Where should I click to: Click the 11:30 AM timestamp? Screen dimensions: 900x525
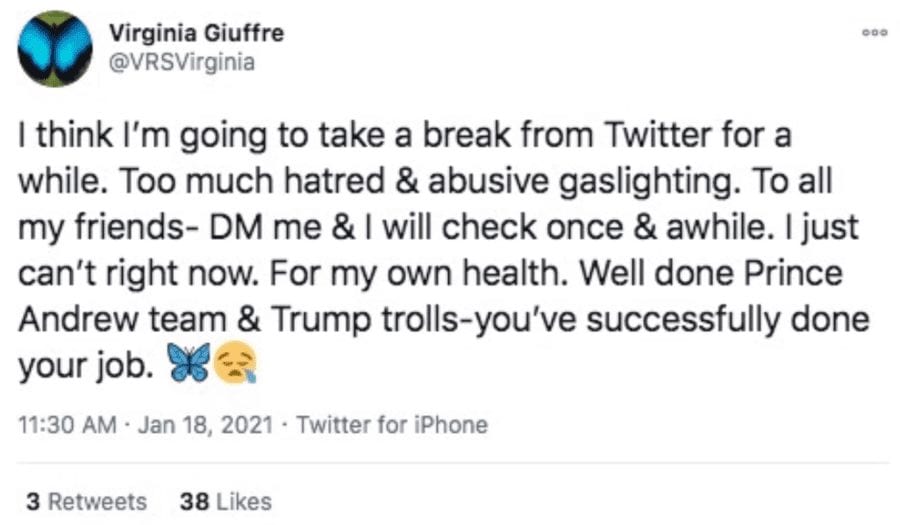point(60,425)
